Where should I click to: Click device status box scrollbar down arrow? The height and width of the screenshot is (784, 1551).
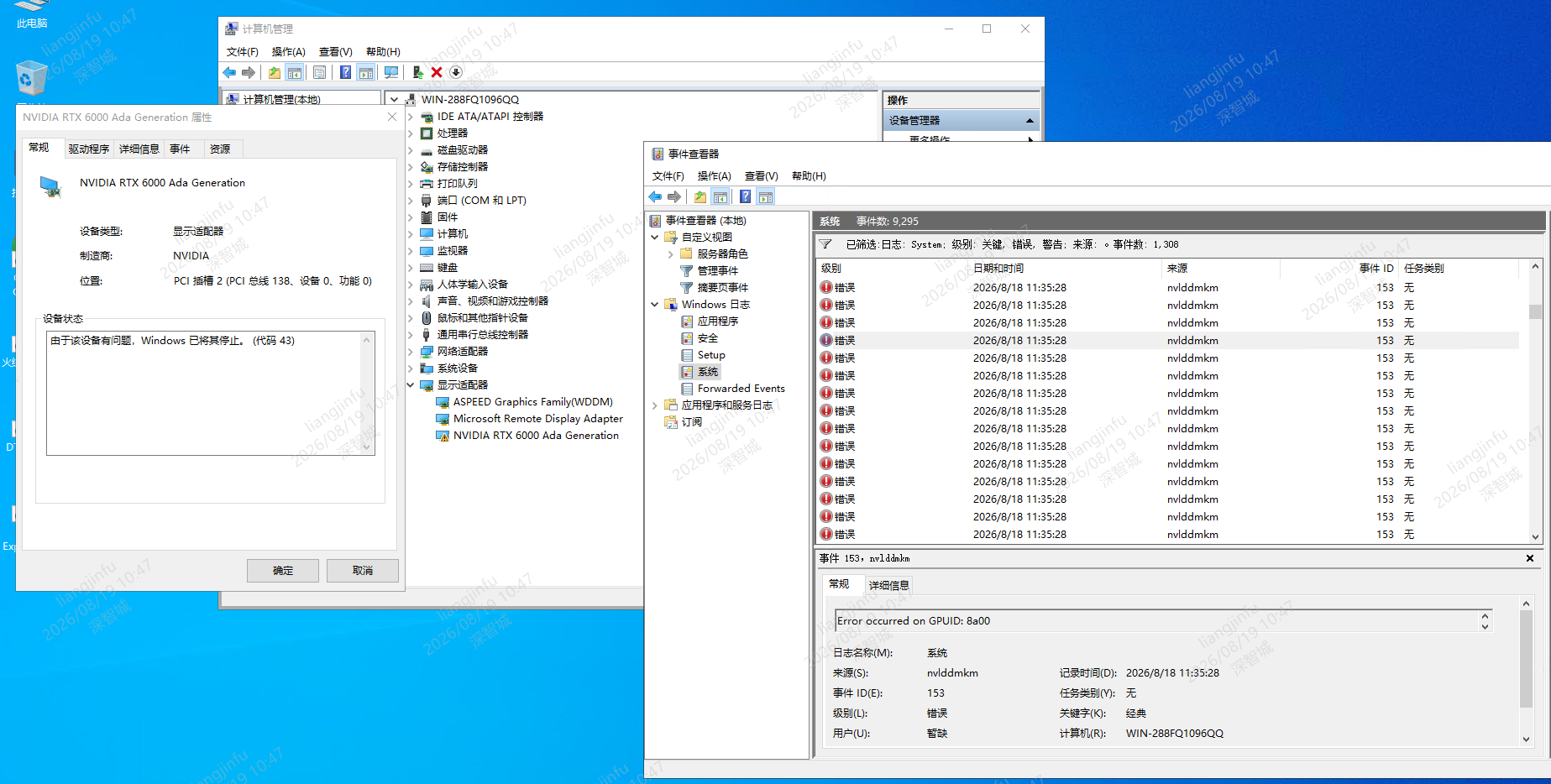(367, 448)
